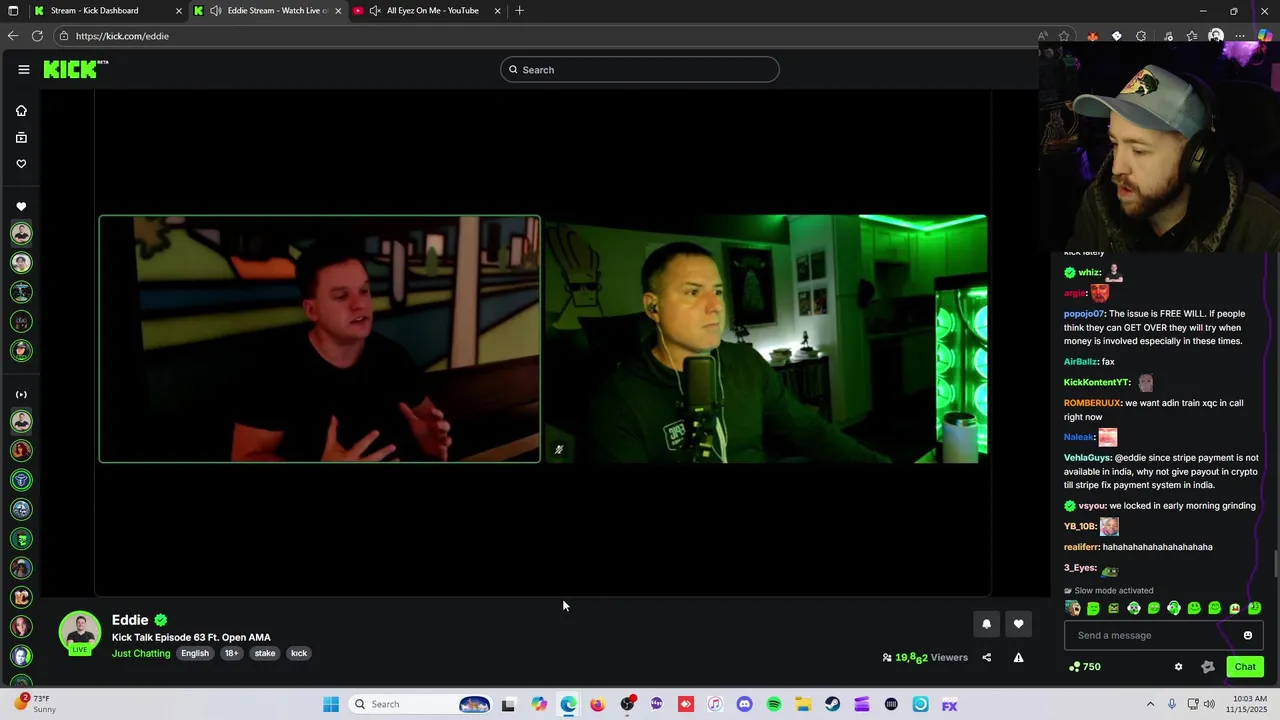Click the muted mic icon on left video
Screen dimensions: 1280x720
click(x=559, y=450)
